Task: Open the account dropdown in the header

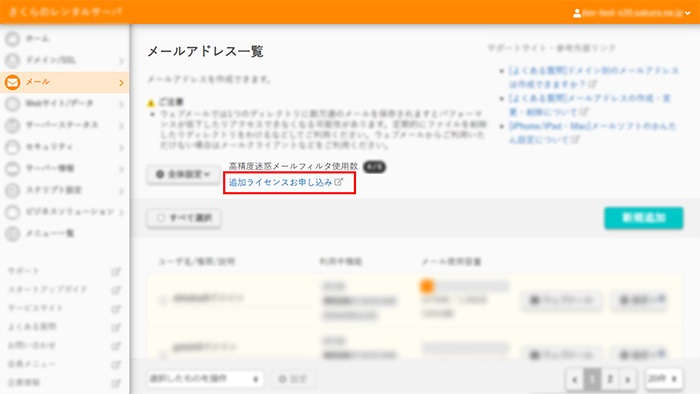Action: tap(632, 13)
